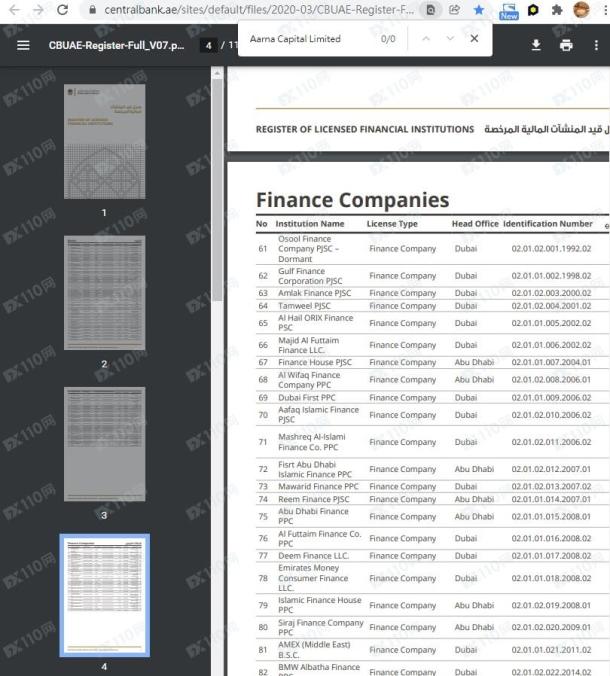Open the Chrome three-dot menu
610x676 pixels.
(x=605, y=10)
